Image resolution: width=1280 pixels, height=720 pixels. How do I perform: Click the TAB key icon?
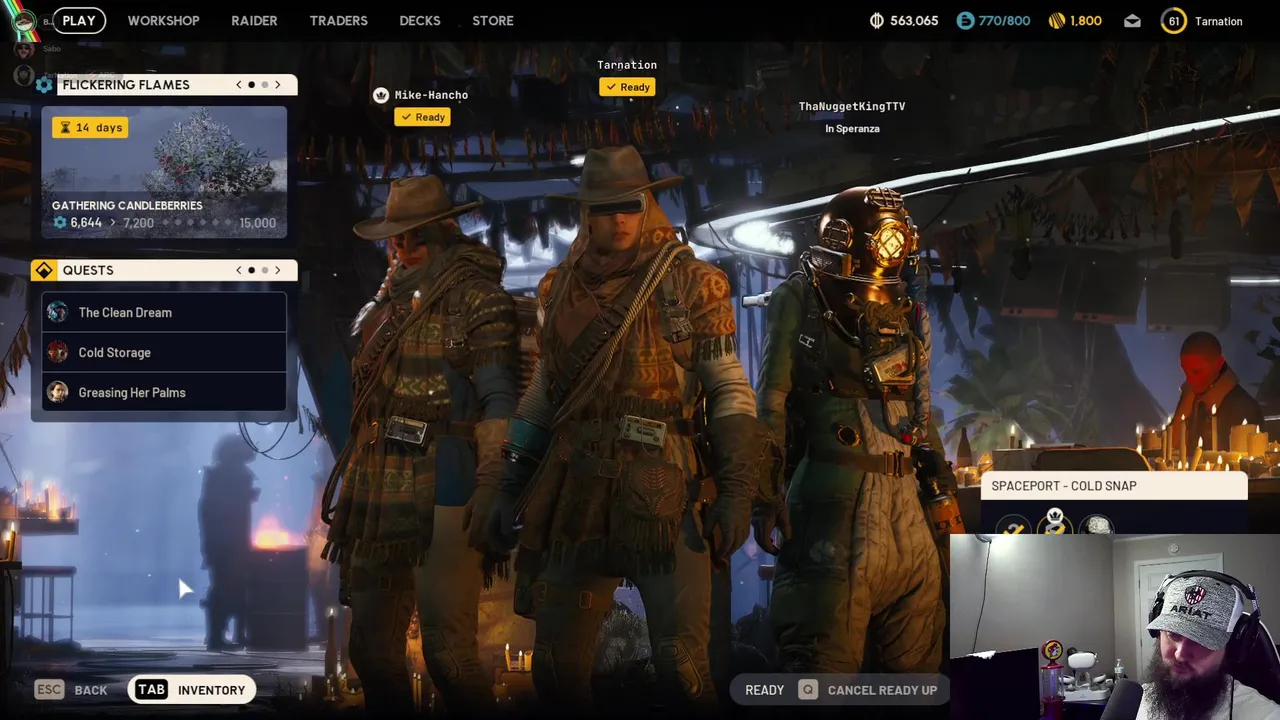pyautogui.click(x=151, y=690)
